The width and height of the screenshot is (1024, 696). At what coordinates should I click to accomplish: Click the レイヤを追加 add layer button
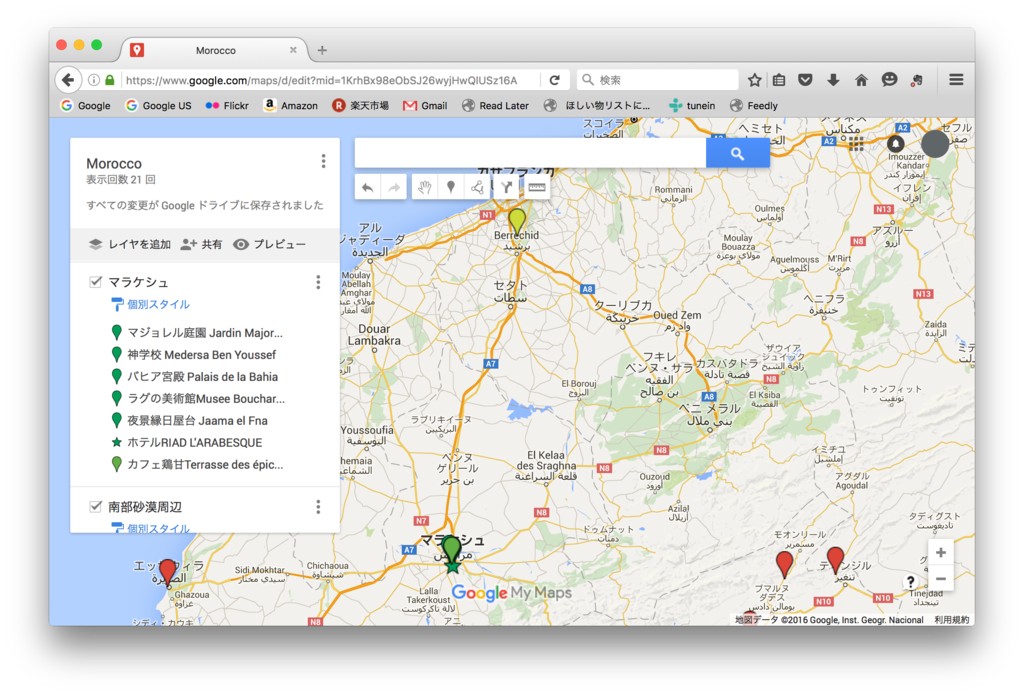click(x=129, y=244)
